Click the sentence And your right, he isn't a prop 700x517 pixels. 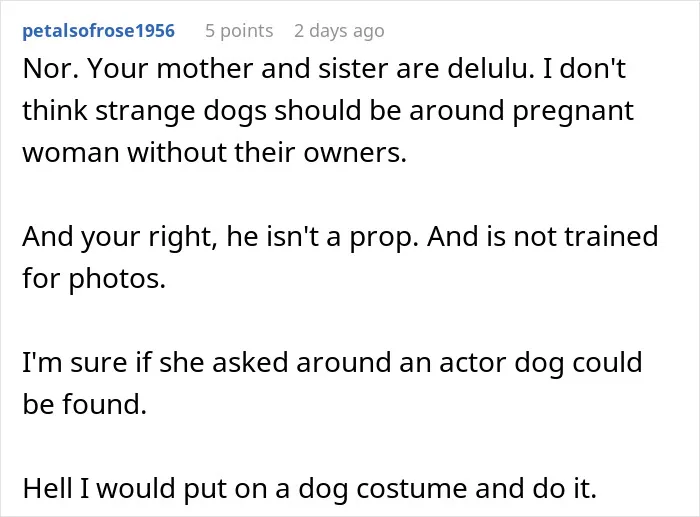click(x=221, y=237)
